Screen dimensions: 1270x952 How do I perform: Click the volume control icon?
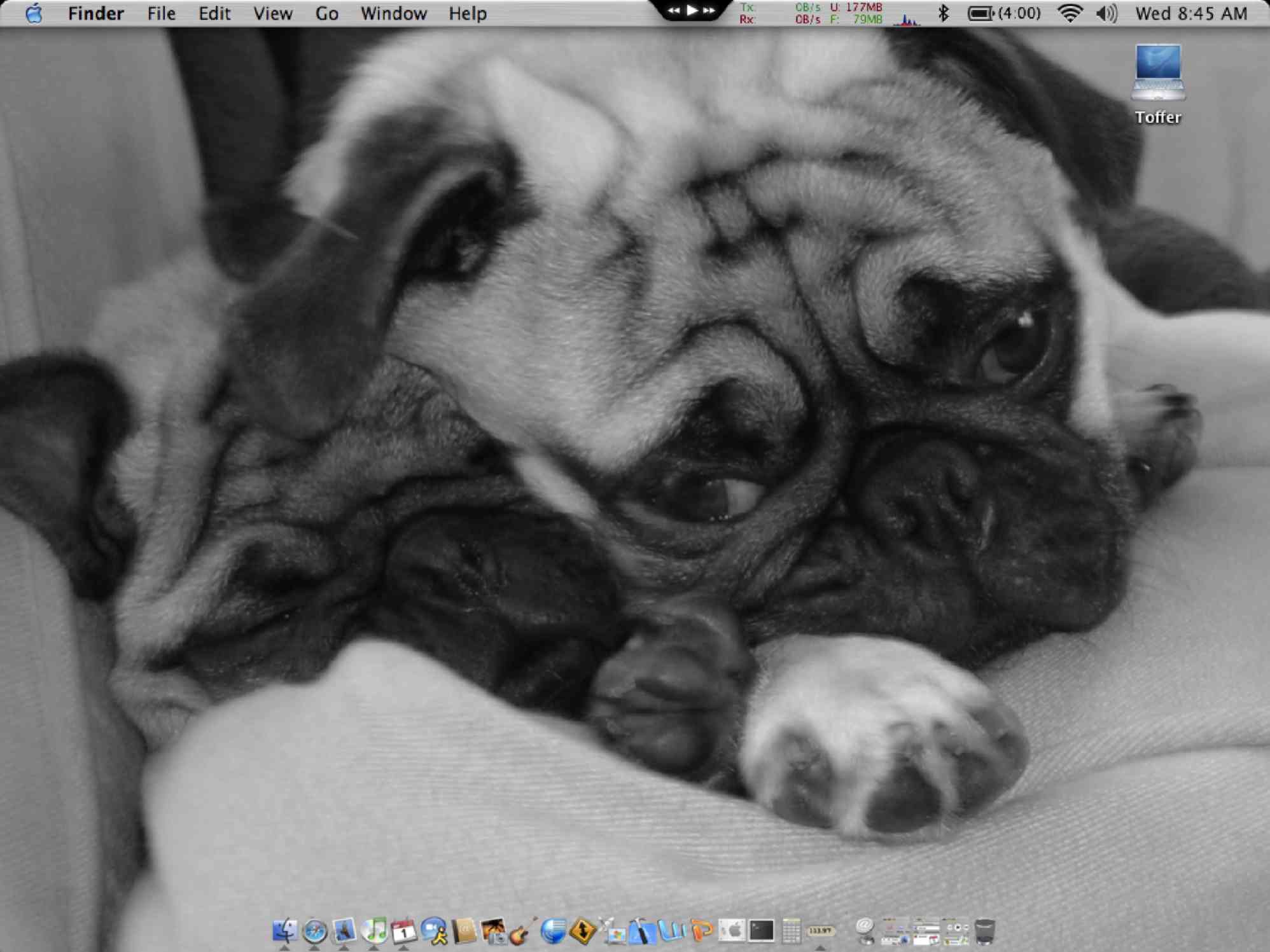click(x=1106, y=13)
